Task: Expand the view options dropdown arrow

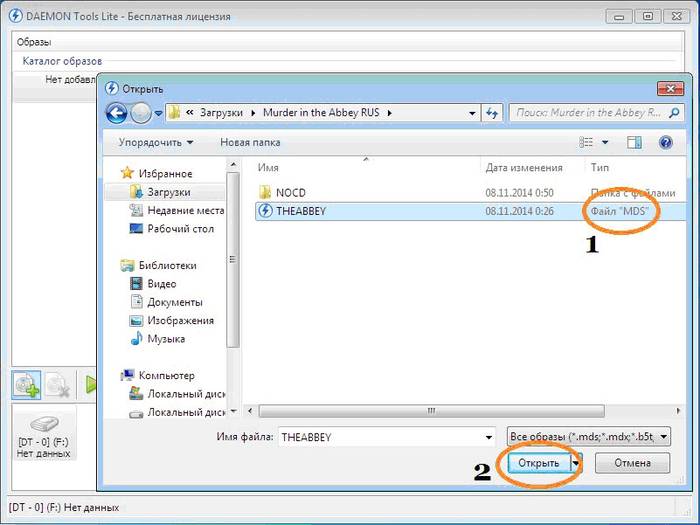Action: (x=605, y=143)
